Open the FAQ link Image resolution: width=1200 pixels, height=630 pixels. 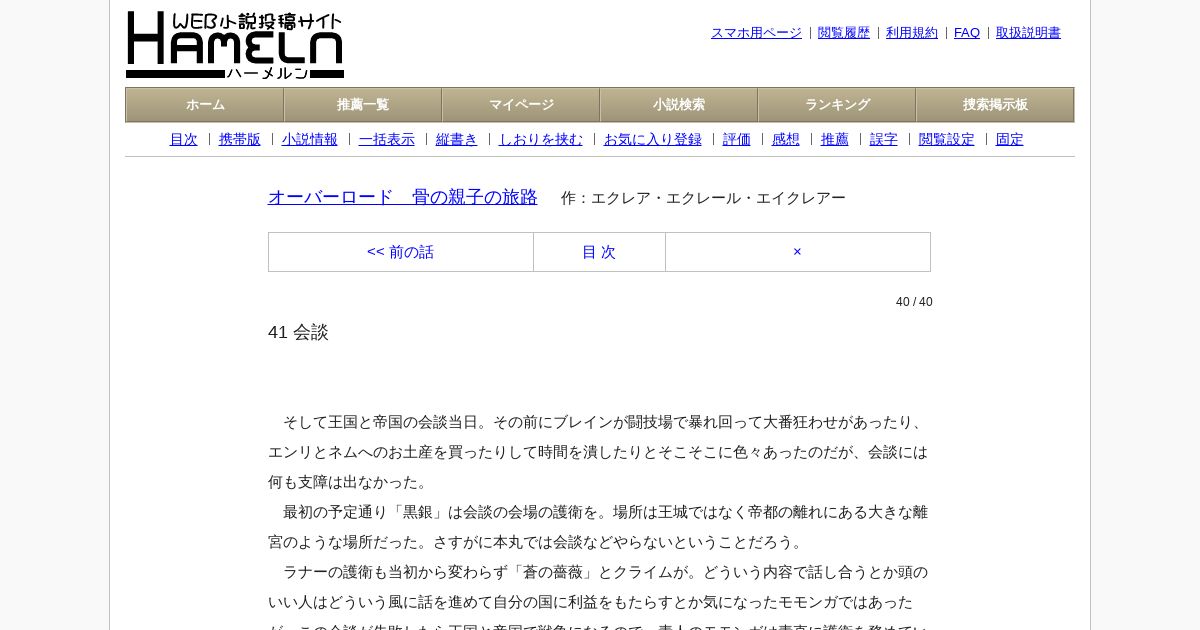967,33
